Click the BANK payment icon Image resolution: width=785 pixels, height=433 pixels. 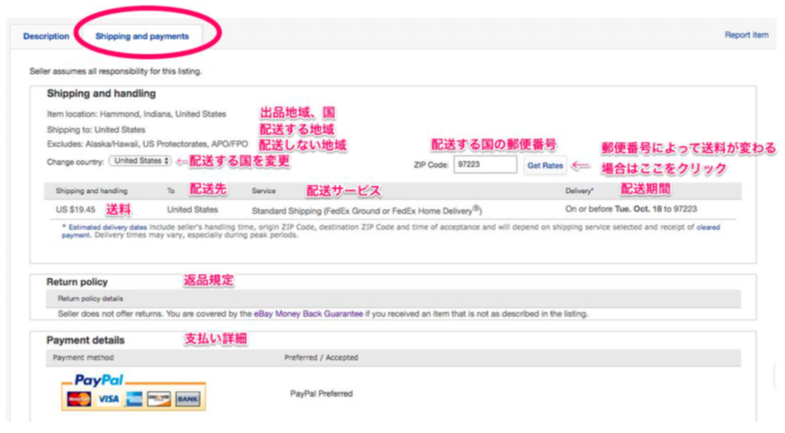(187, 398)
